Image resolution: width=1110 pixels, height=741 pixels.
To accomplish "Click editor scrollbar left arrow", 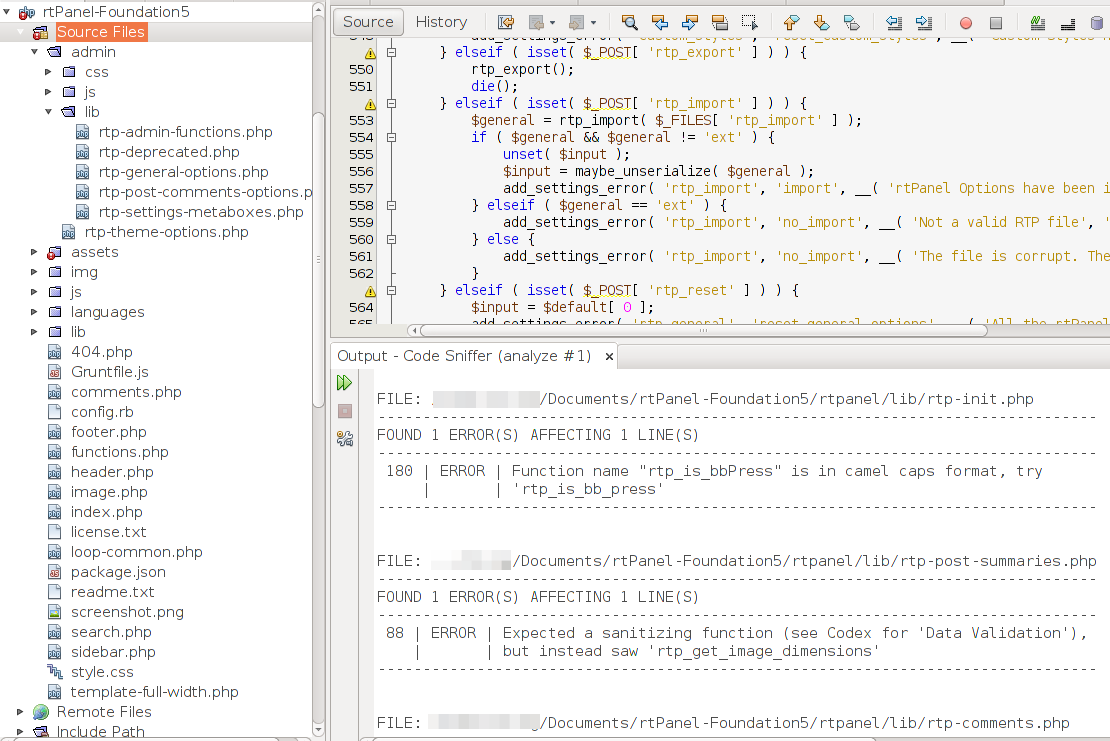I will tap(413, 331).
